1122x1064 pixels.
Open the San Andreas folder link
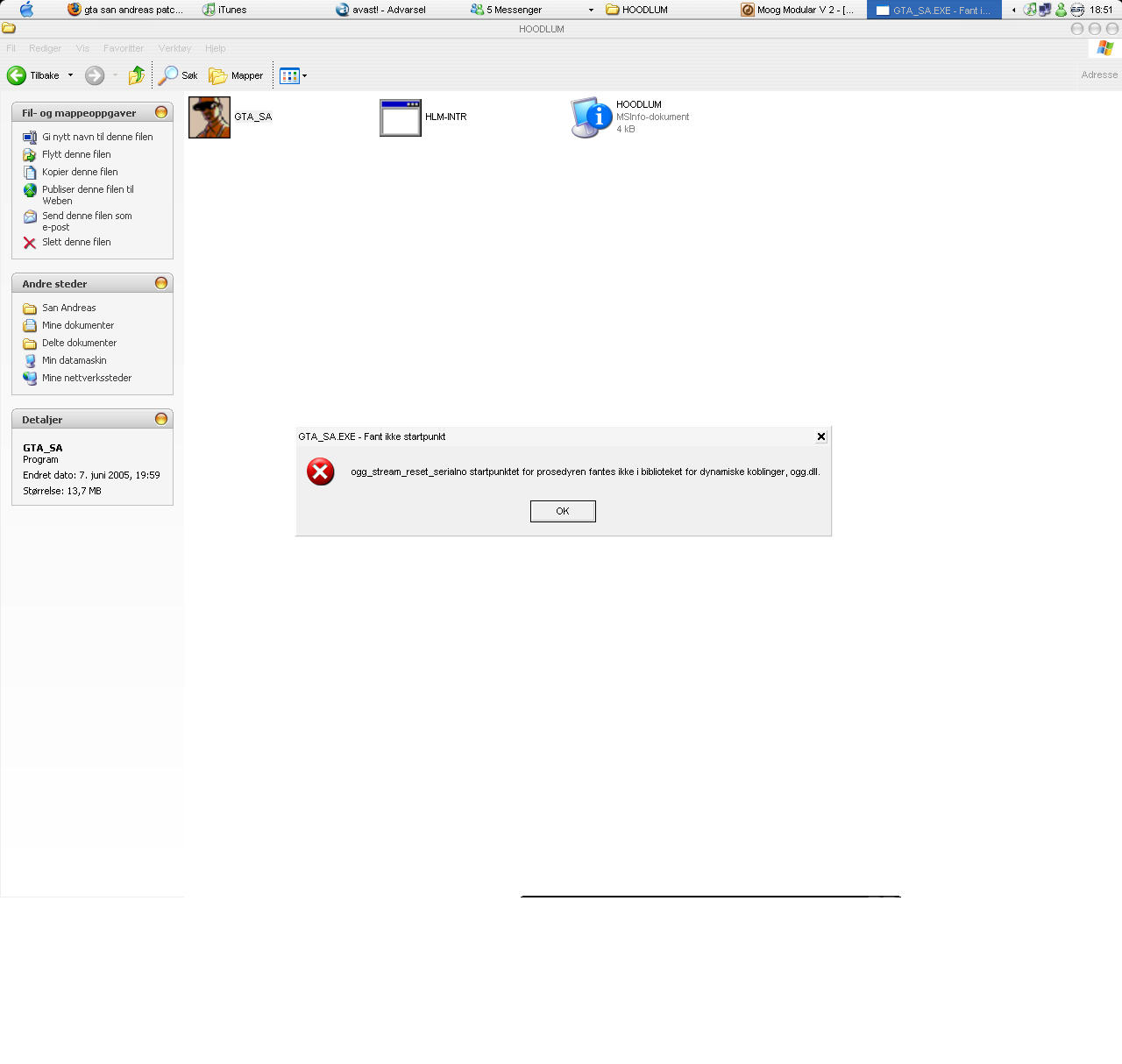tap(69, 308)
